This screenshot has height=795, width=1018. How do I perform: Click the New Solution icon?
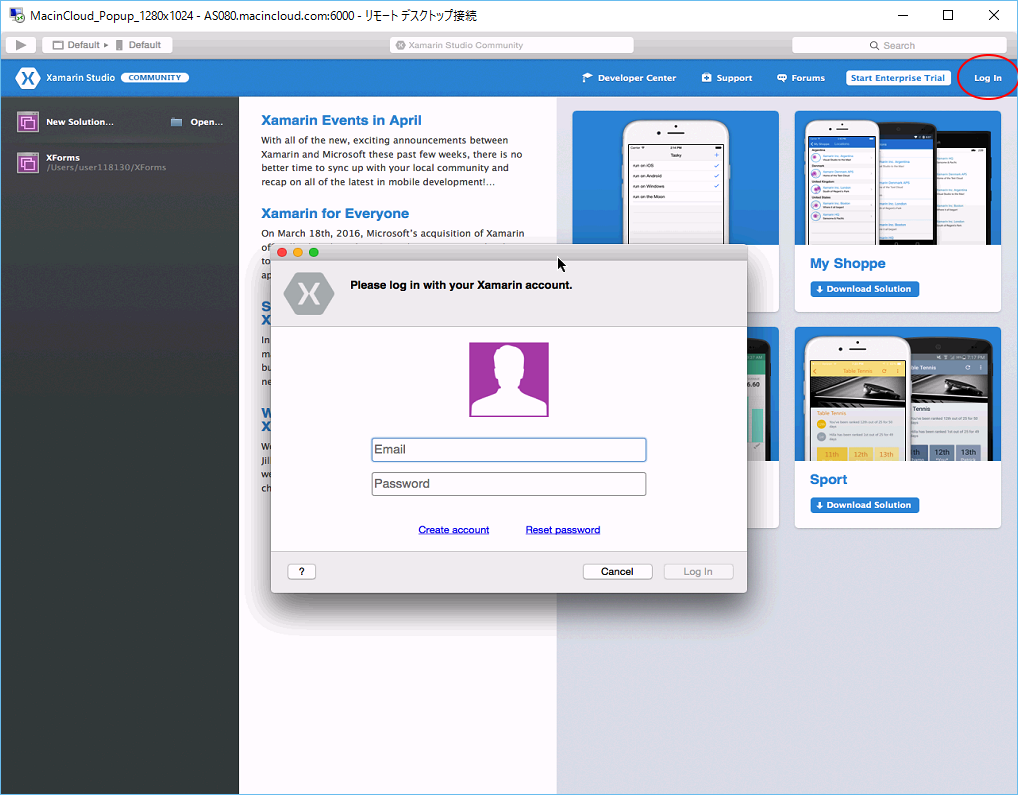pos(28,122)
